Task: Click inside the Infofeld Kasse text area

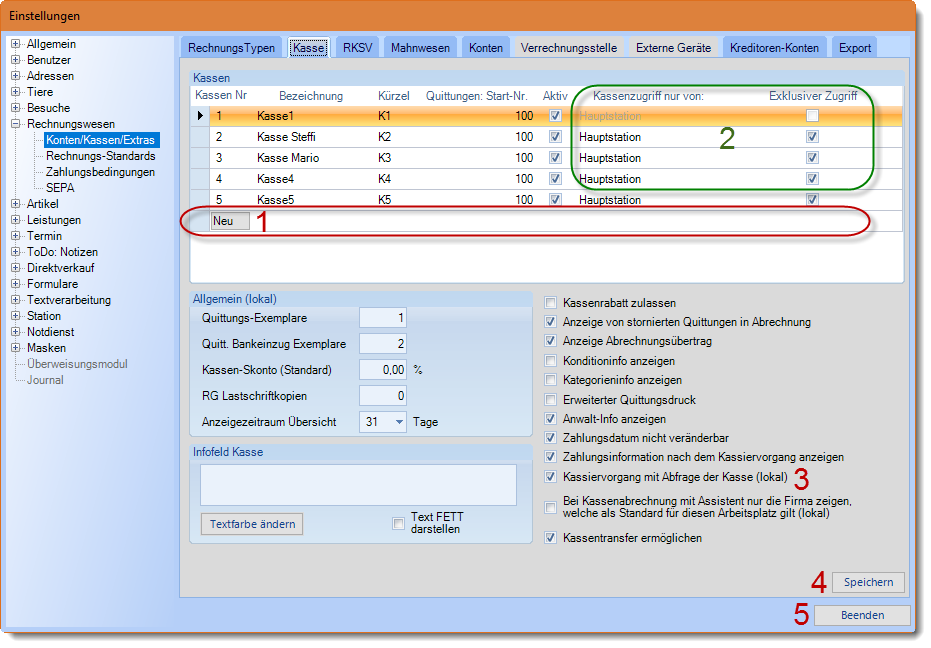Action: (x=358, y=485)
